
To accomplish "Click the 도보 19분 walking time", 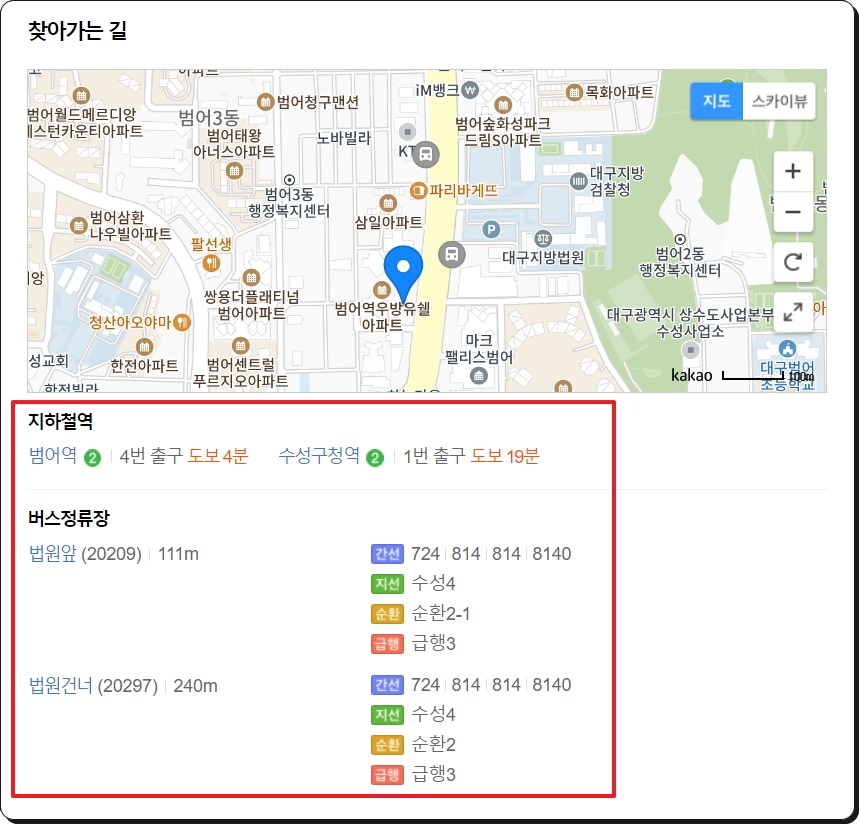I will pyautogui.click(x=505, y=456).
